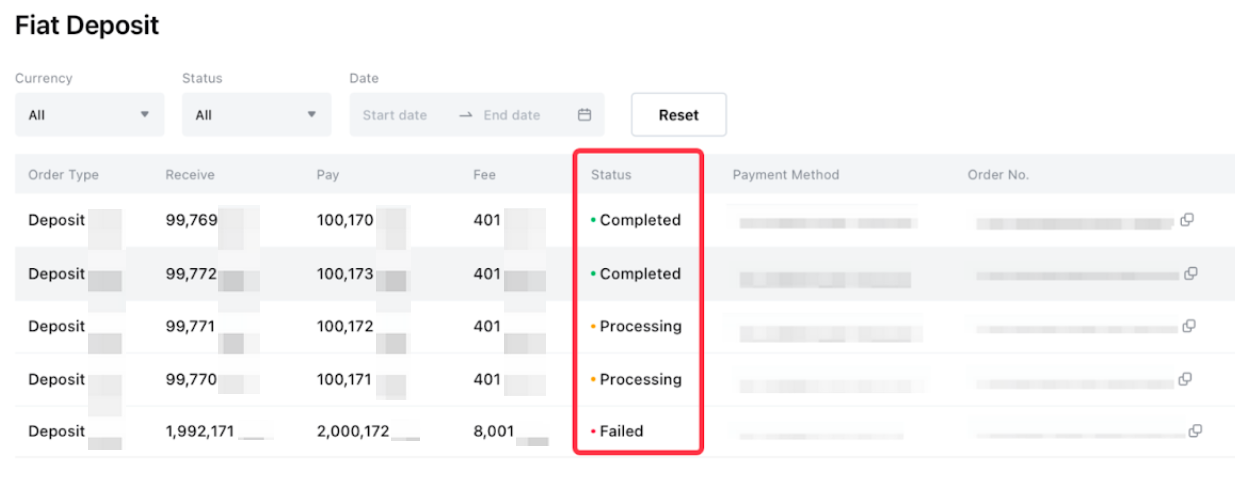Click the Start date field
The image size is (1235, 485).
coord(395,115)
